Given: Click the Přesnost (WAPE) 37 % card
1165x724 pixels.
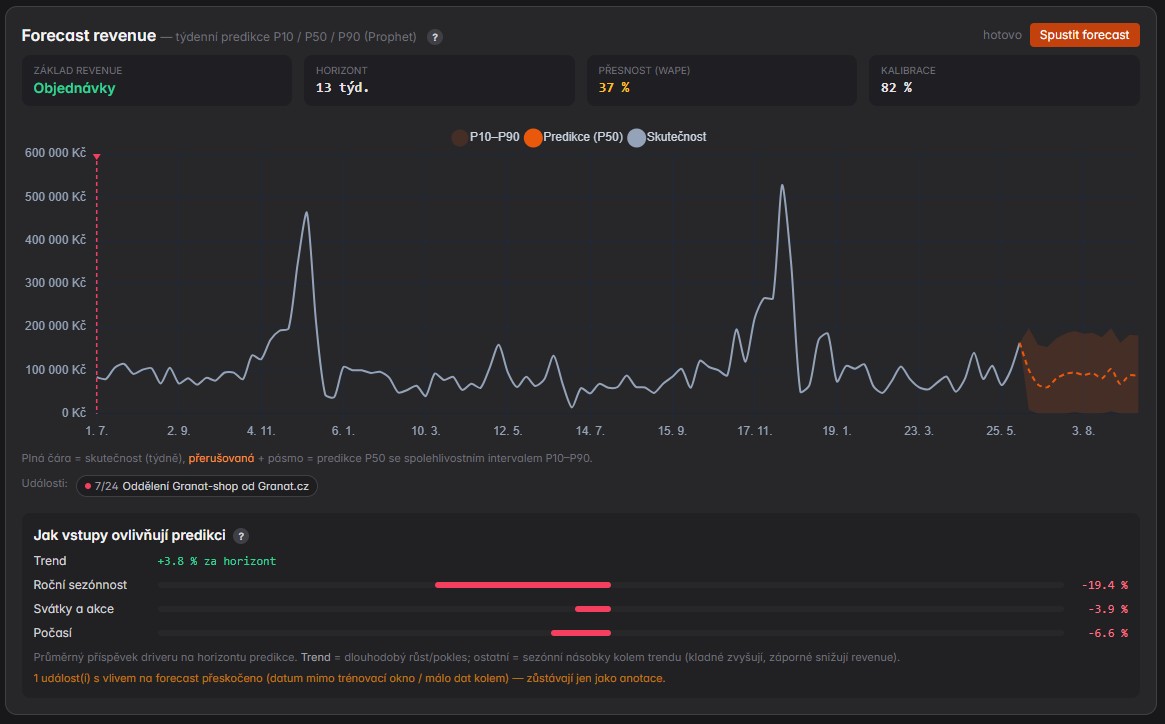Looking at the screenshot, I should point(721,80).
